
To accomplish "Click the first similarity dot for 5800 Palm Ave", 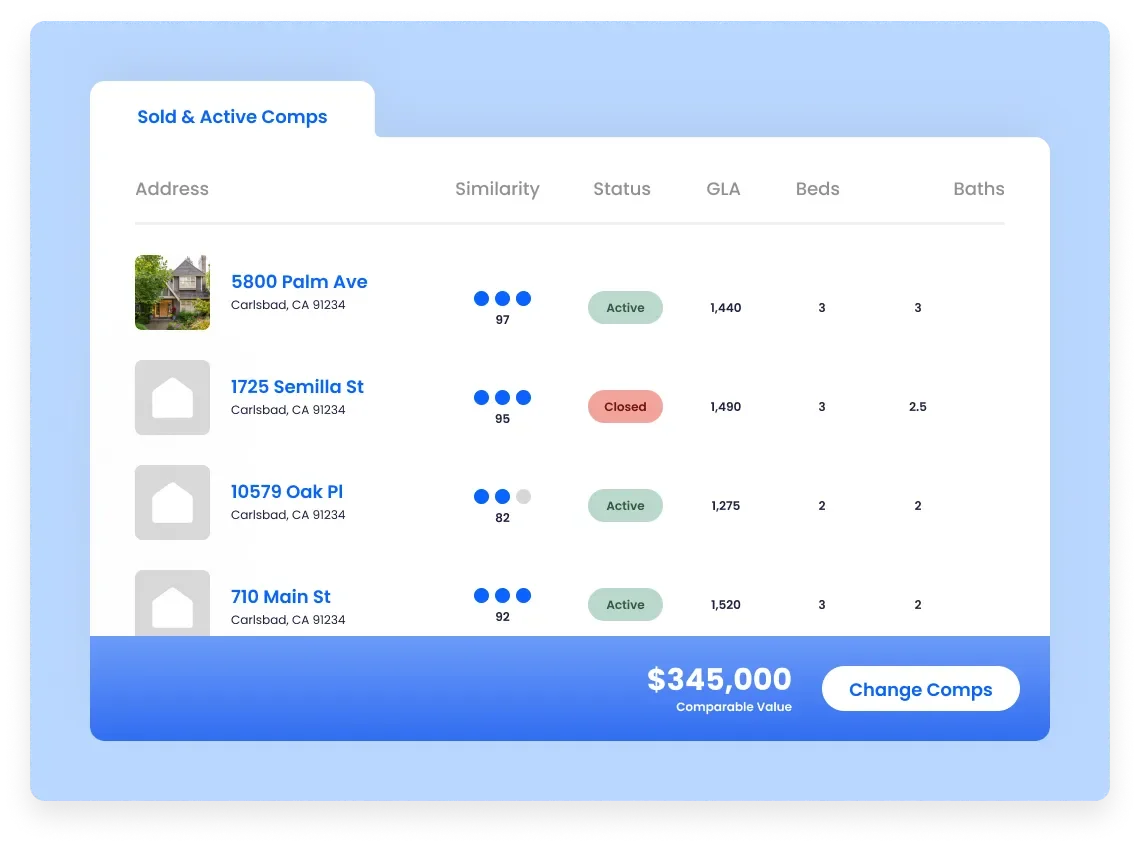I will (481, 297).
